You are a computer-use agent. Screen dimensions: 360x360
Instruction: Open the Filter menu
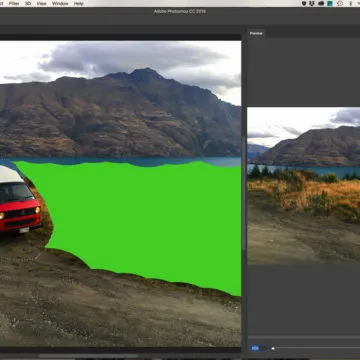(x=14, y=3)
